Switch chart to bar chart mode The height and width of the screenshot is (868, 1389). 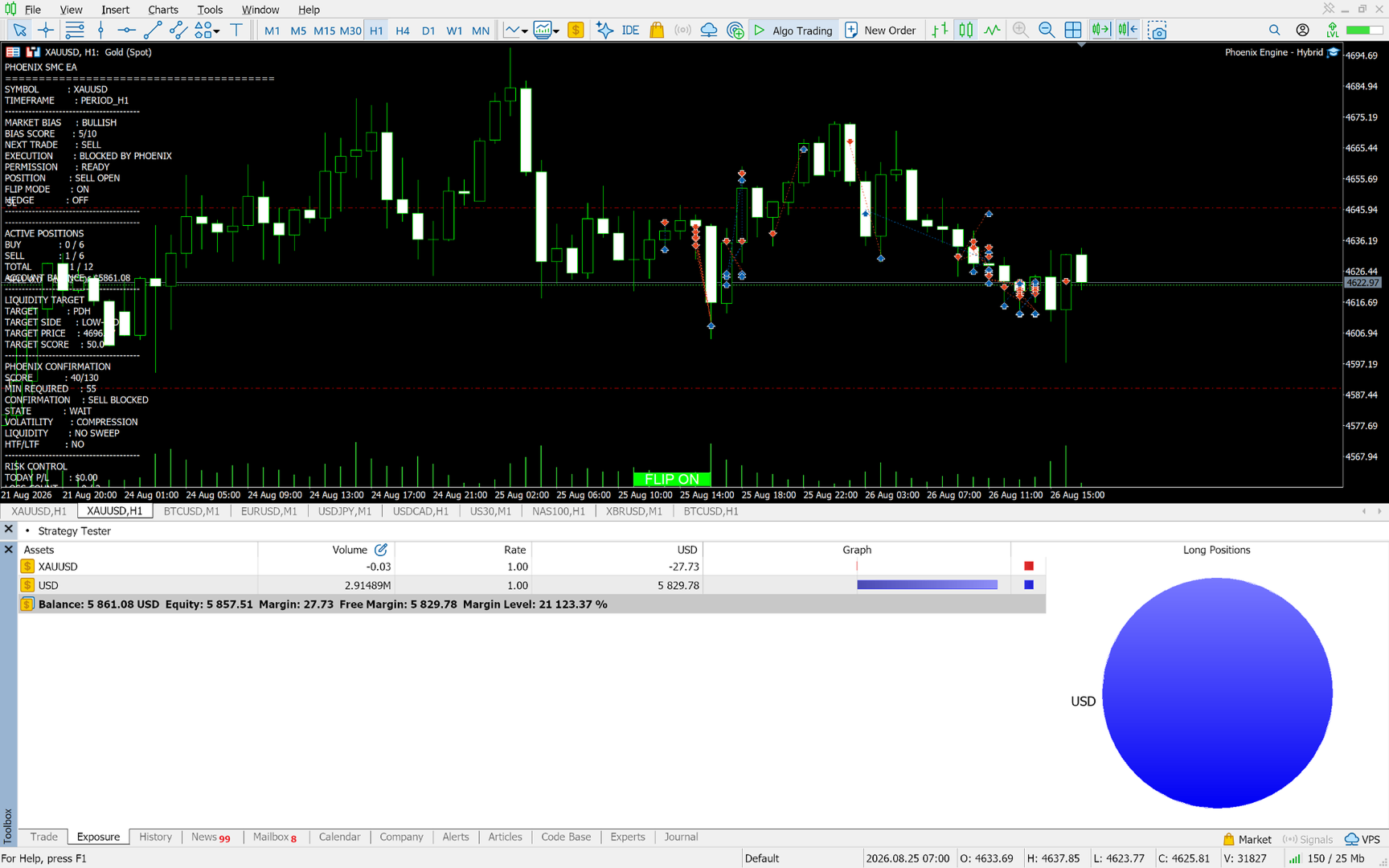[940, 31]
